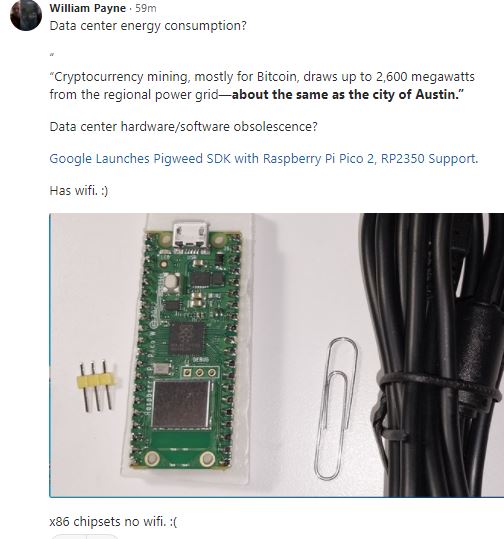Click the 'Data center energy consumption?' text
Screen dimensions: 504x539
[148, 26]
